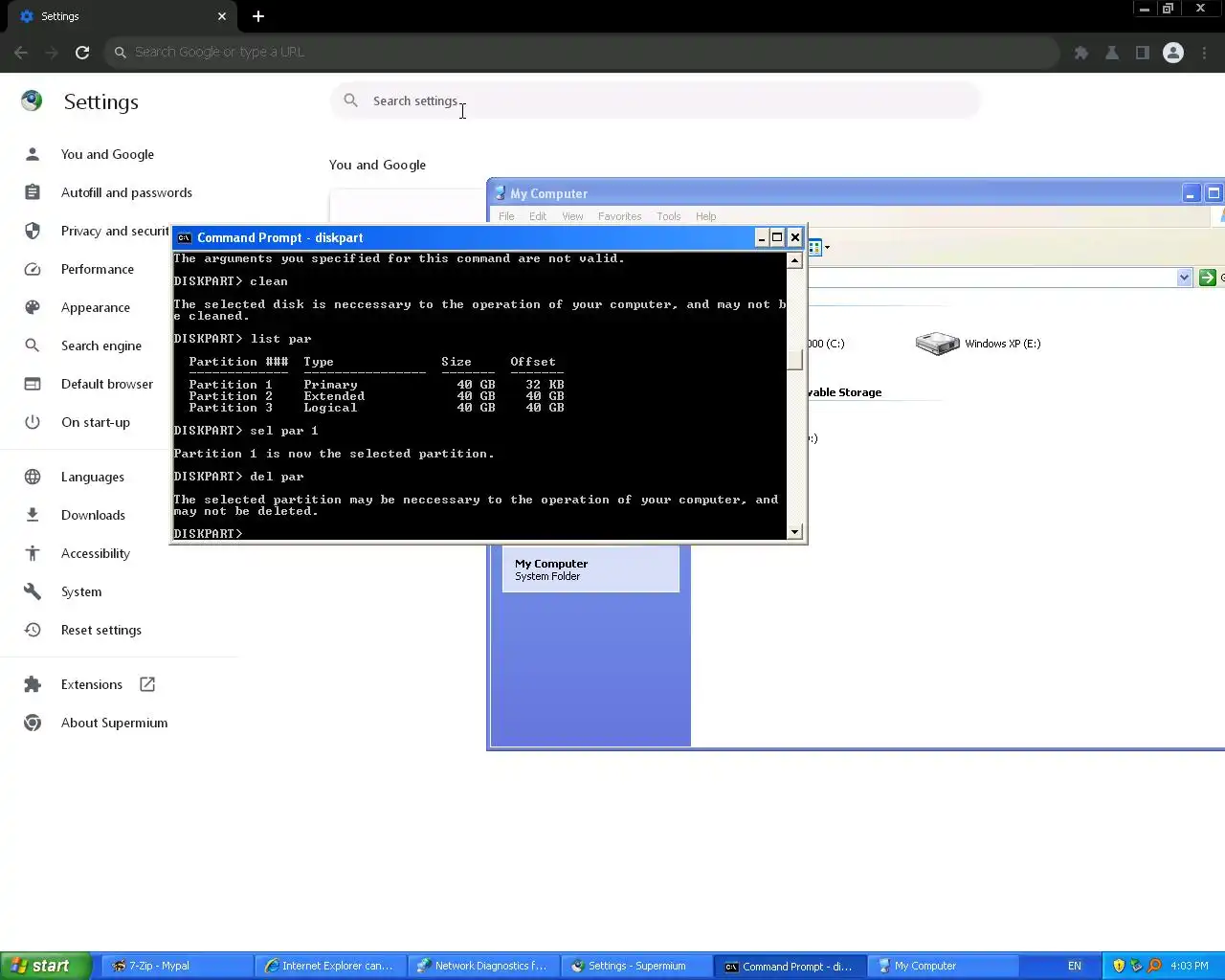Open Tools menu in My Computer window
The image size is (1225, 980).
pyautogui.click(x=669, y=216)
